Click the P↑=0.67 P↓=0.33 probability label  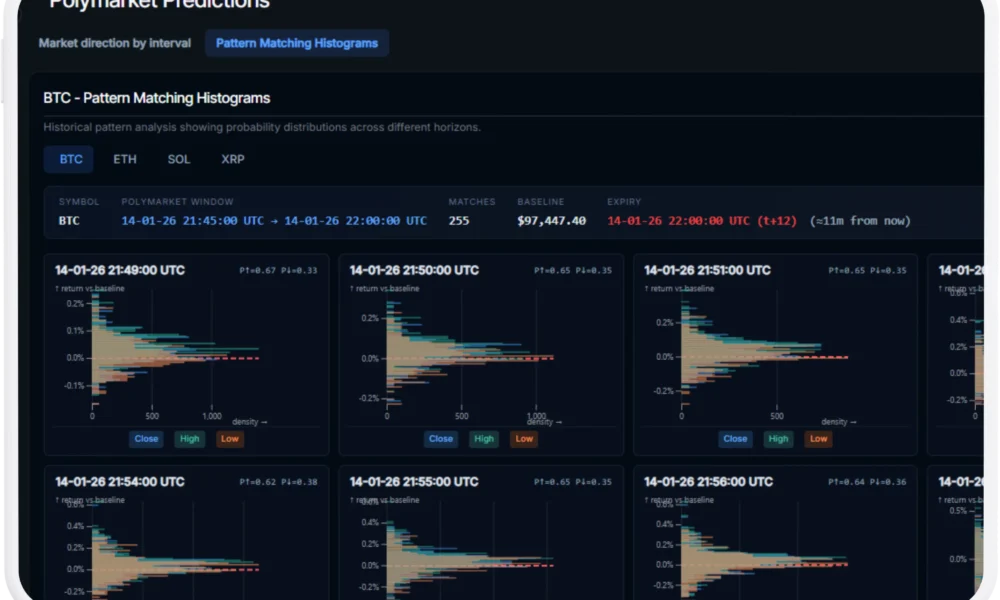point(278,270)
